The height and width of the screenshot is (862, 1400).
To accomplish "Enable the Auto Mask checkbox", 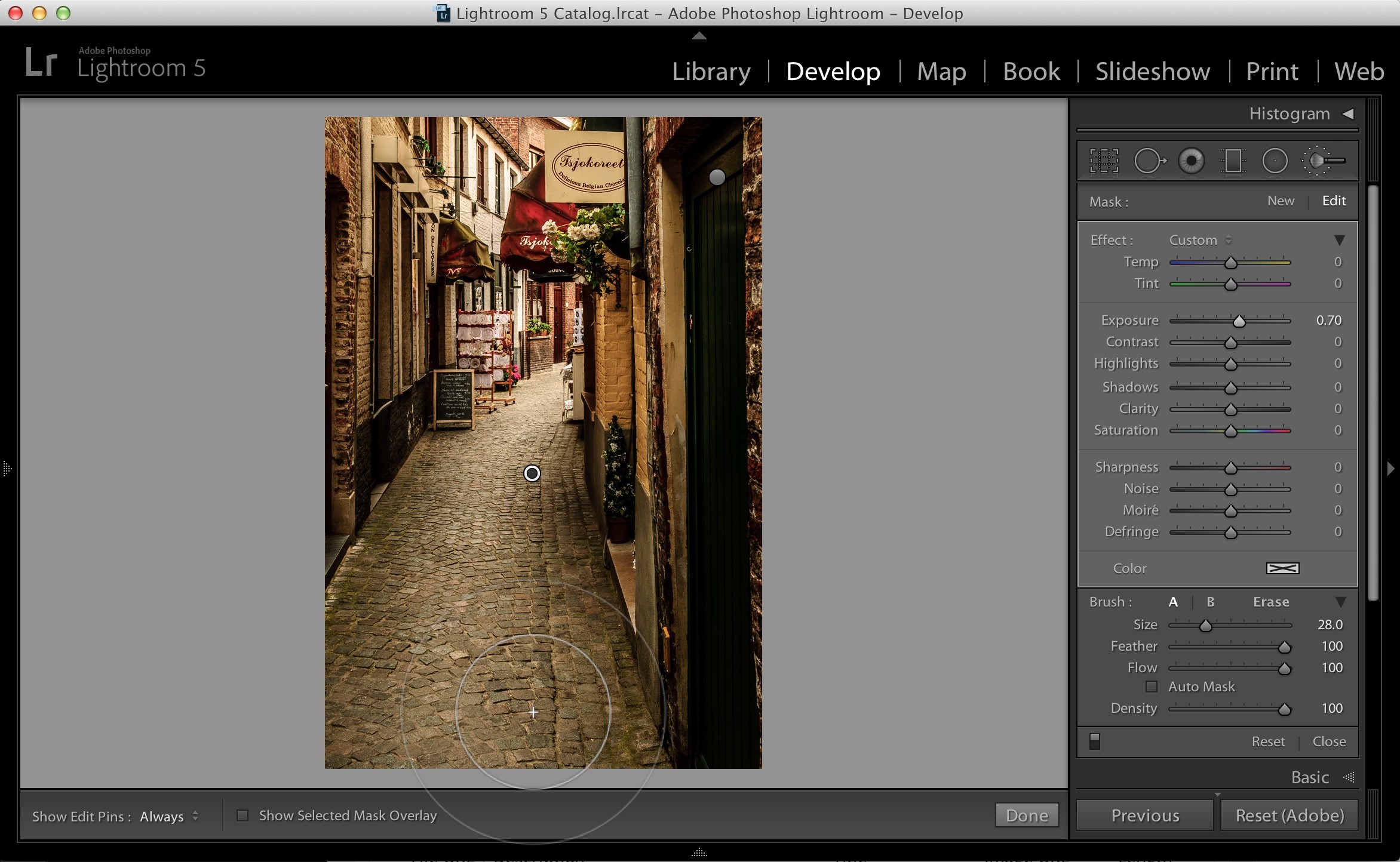I will coord(1151,686).
